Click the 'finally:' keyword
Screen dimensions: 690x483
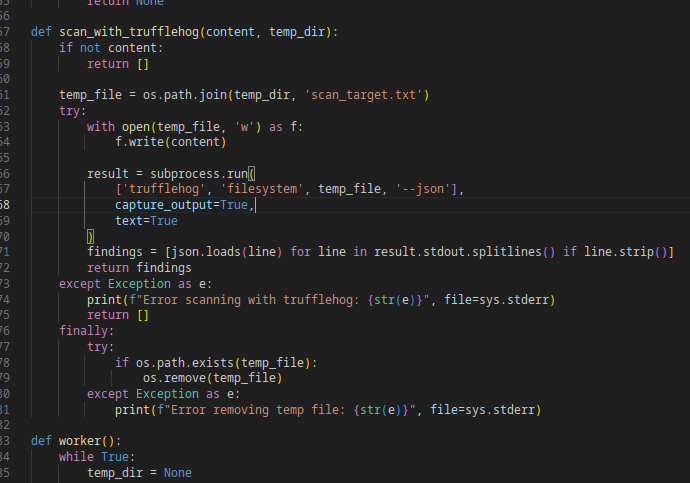(x=87, y=331)
